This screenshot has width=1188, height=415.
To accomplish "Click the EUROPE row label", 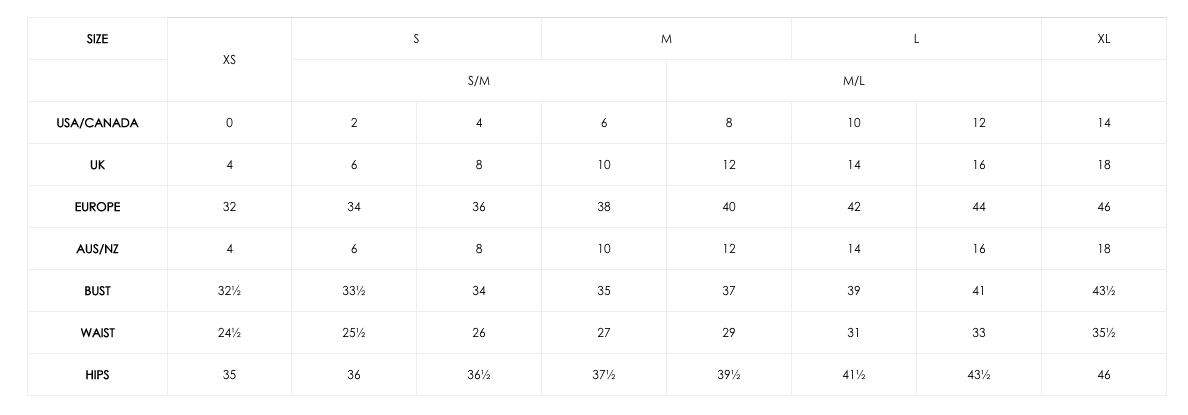I will coord(97,207).
